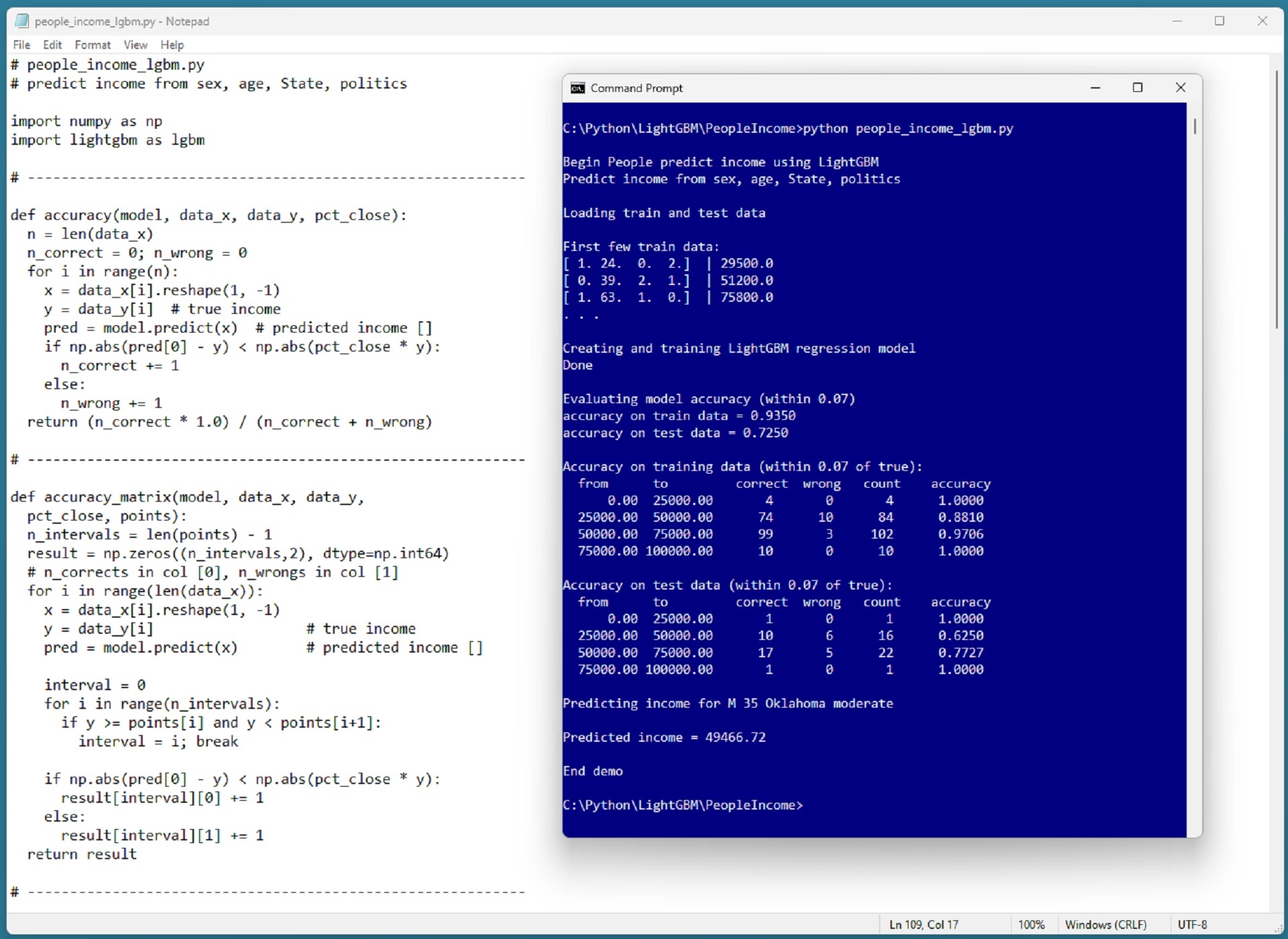The image size is (1288, 939).
Task: Open the View menu
Action: 135,45
